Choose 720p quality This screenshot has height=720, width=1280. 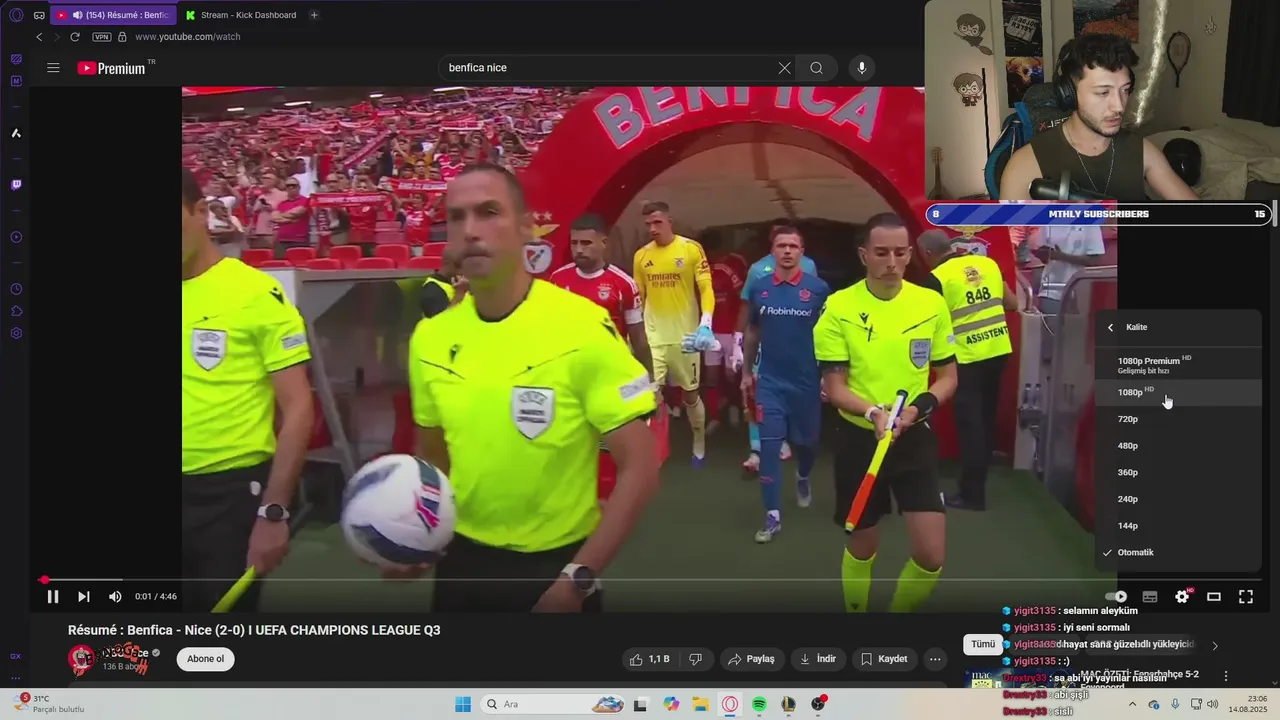click(1178, 419)
